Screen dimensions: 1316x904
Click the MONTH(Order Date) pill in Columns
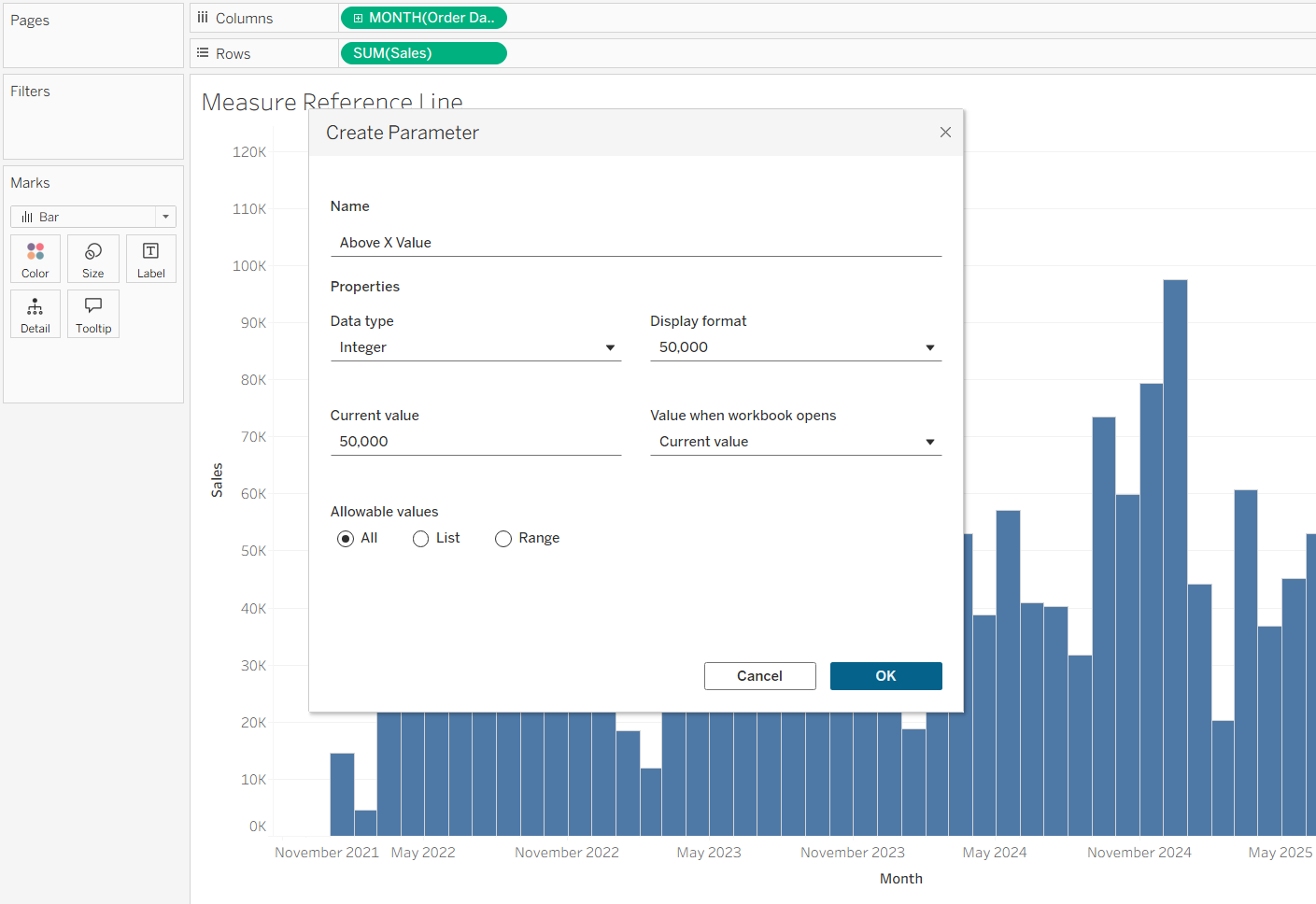[x=423, y=18]
